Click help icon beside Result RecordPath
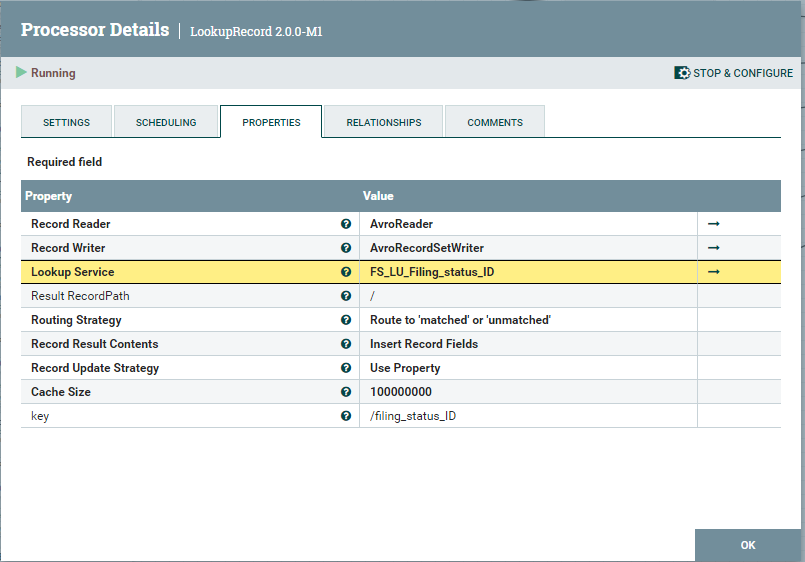The height and width of the screenshot is (562, 805). click(x=346, y=296)
